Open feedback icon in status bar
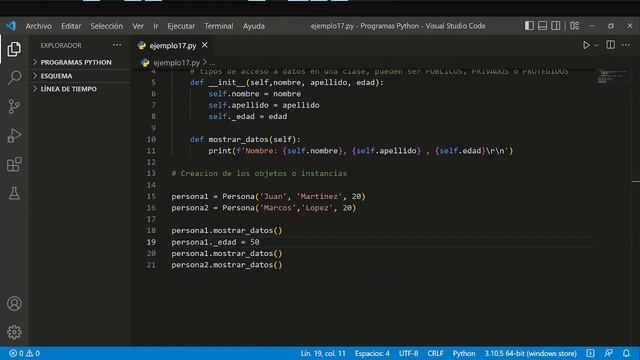The height and width of the screenshot is (360, 640). click(x=608, y=353)
